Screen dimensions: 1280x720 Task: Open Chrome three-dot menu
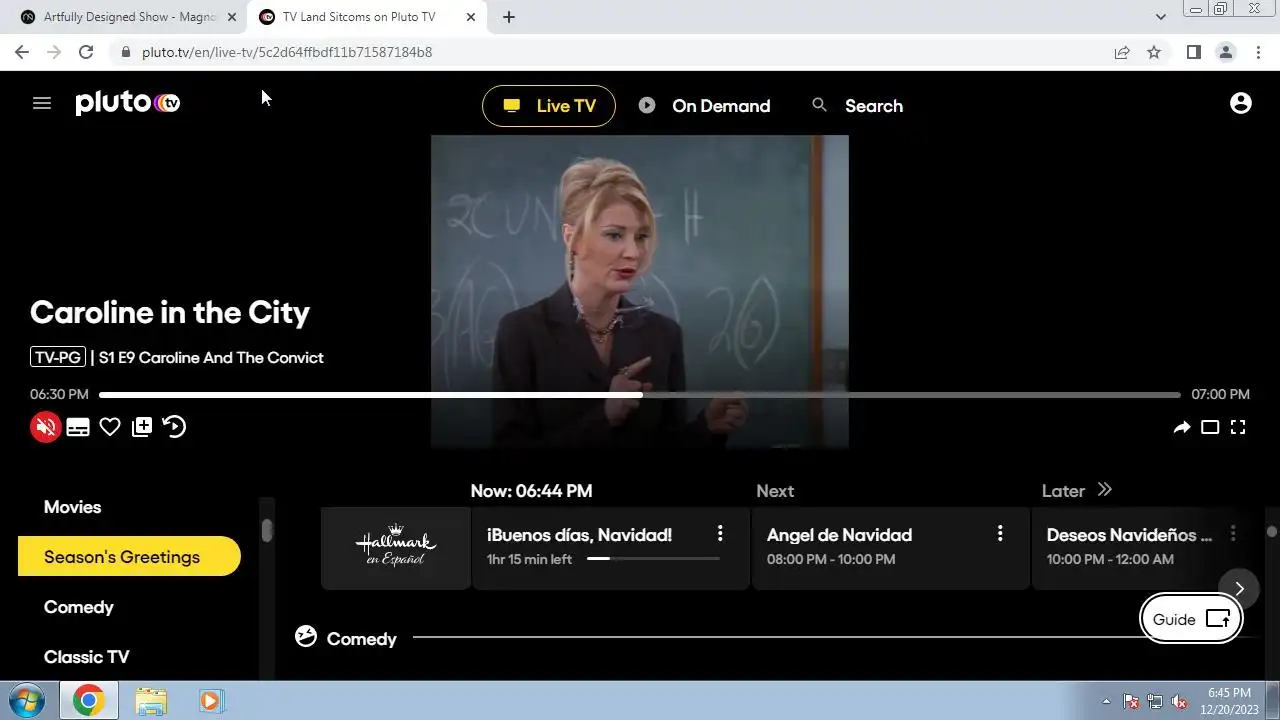tap(1258, 52)
